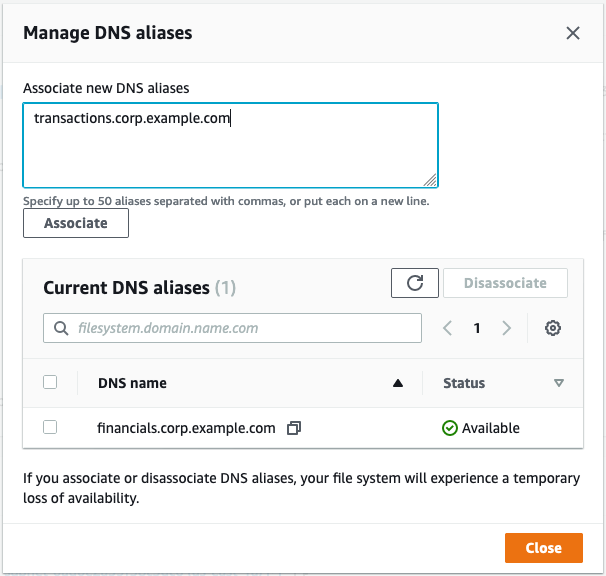
Task: Sort by DNS name ascending arrow
Action: point(398,383)
